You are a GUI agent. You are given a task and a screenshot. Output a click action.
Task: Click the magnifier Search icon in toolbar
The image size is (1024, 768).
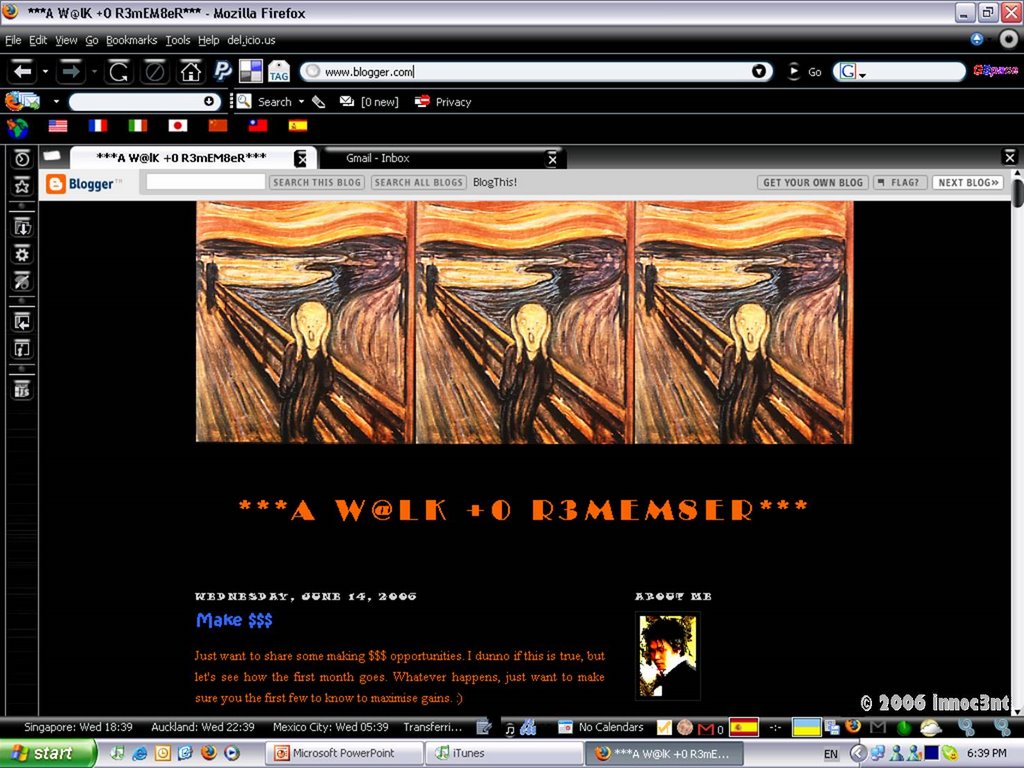(x=244, y=101)
